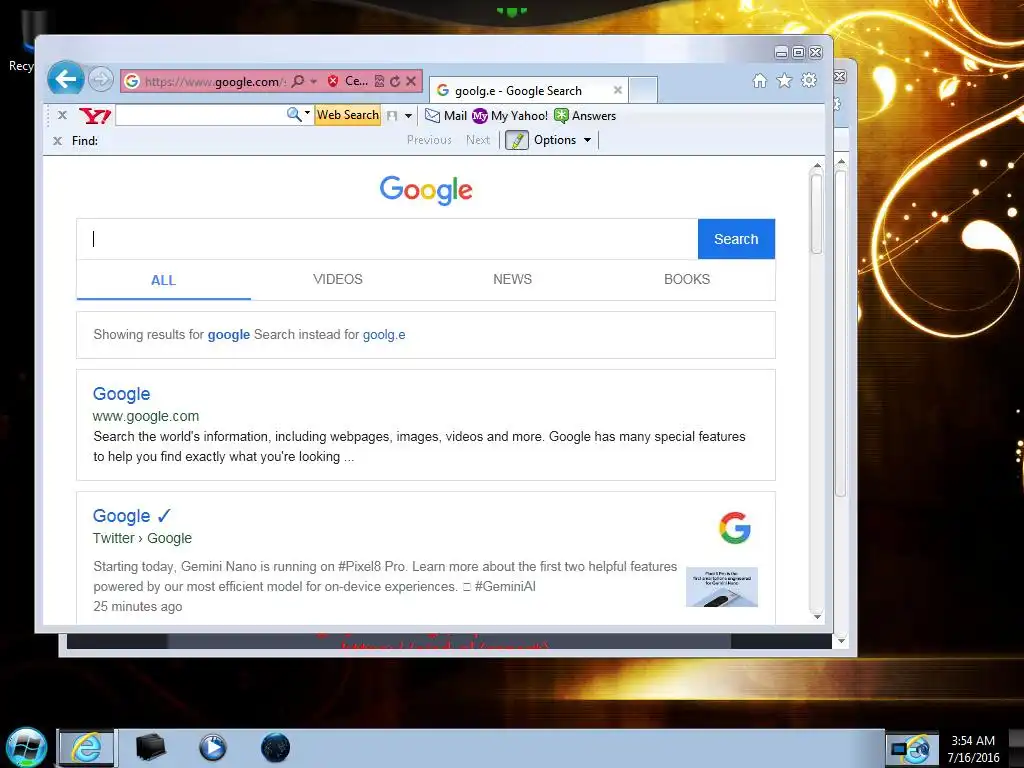Go back with the blue back arrow
This screenshot has height=768, width=1024.
coord(65,79)
